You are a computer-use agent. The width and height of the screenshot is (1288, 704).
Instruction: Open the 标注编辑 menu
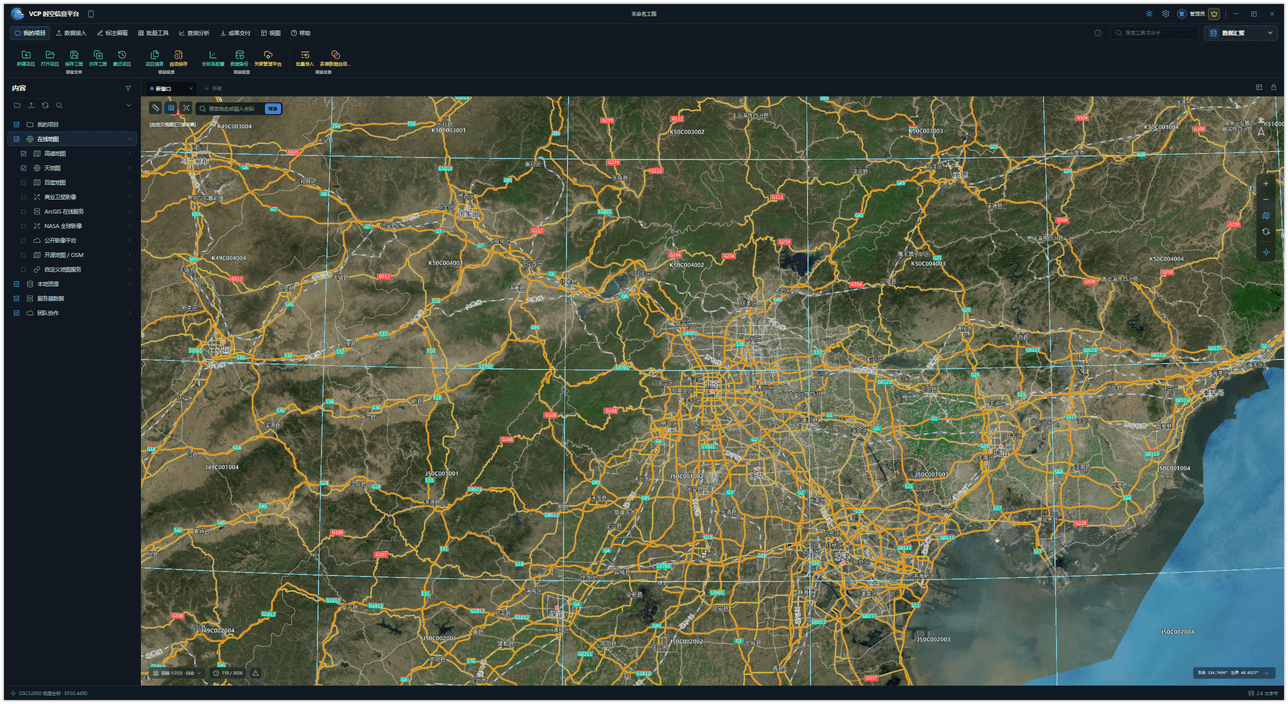pos(112,33)
